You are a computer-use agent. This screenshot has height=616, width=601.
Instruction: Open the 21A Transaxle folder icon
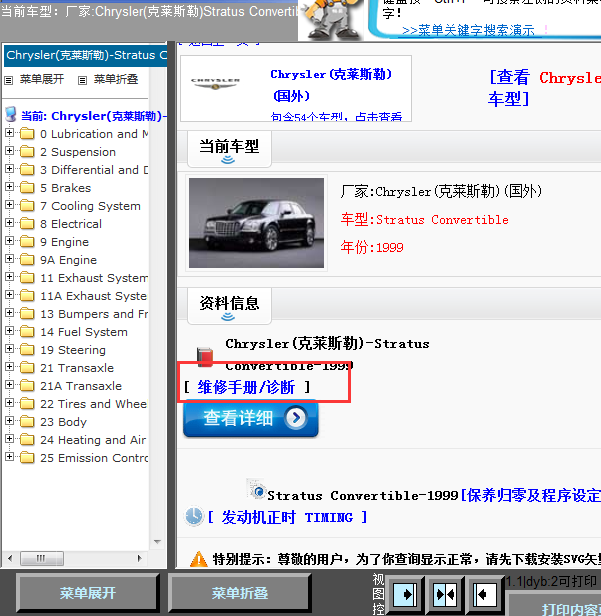(27, 386)
